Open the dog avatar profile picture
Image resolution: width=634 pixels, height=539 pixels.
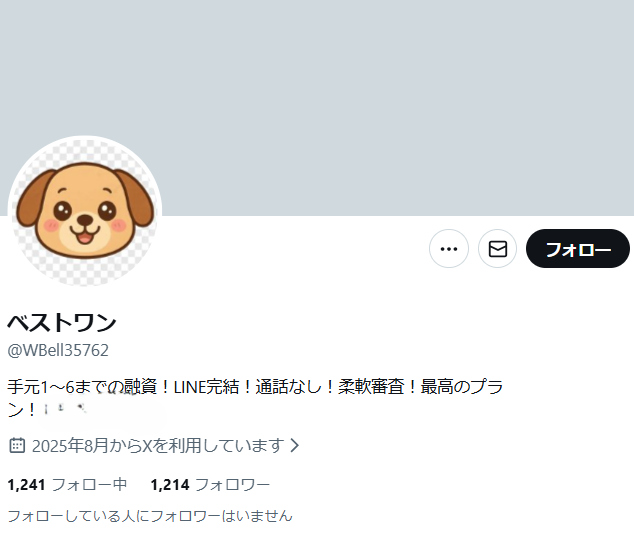pos(85,211)
